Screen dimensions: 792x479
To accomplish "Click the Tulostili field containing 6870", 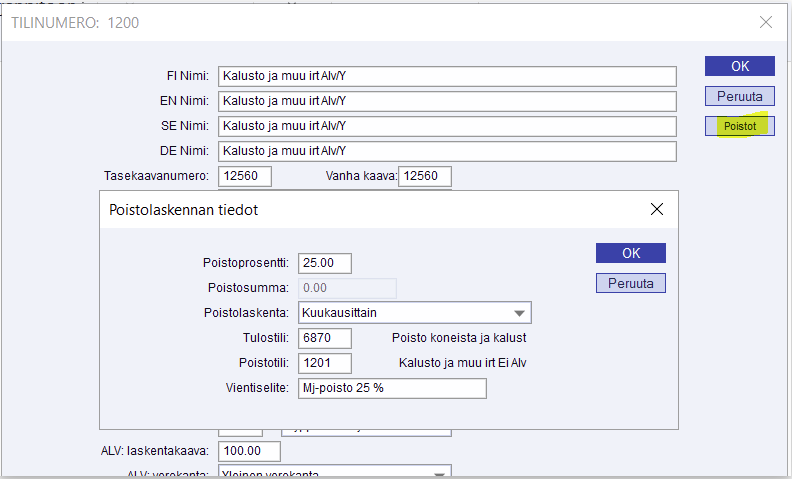I will (324, 338).
